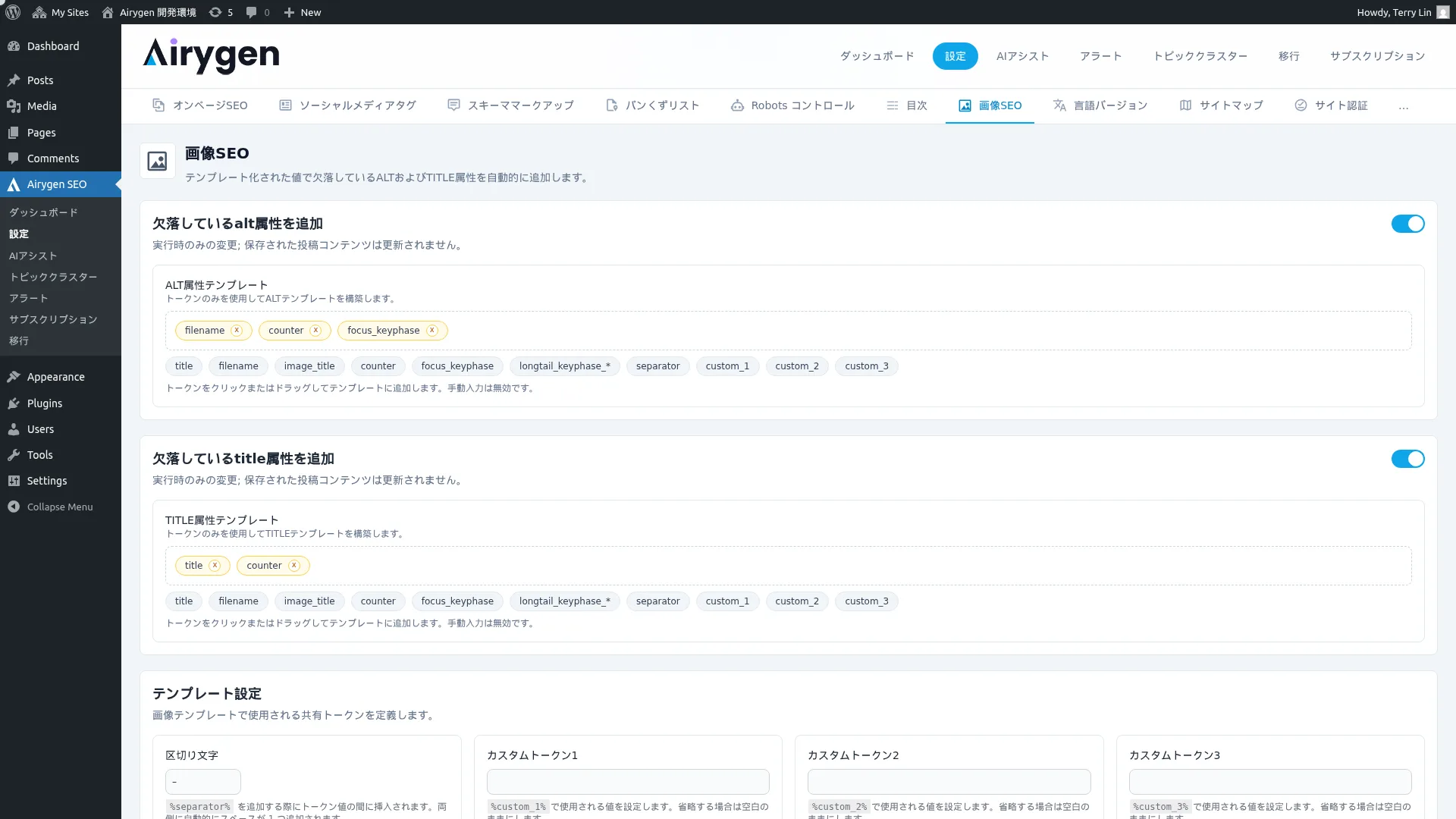Open Appearance in the sidebar

61,377
